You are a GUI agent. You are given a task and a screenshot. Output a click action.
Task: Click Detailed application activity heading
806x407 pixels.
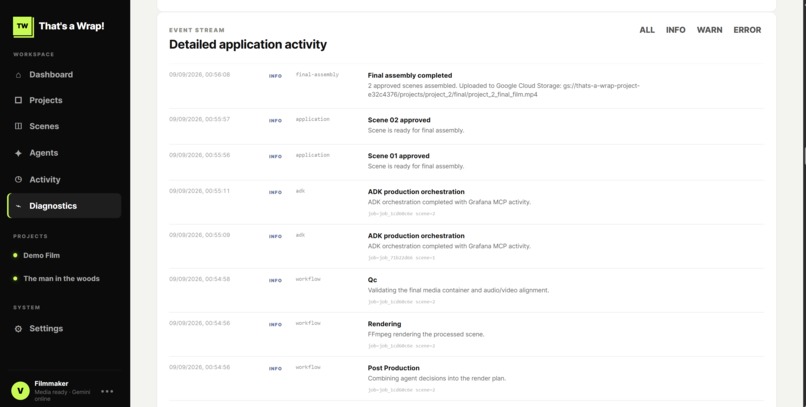pyautogui.click(x=248, y=45)
